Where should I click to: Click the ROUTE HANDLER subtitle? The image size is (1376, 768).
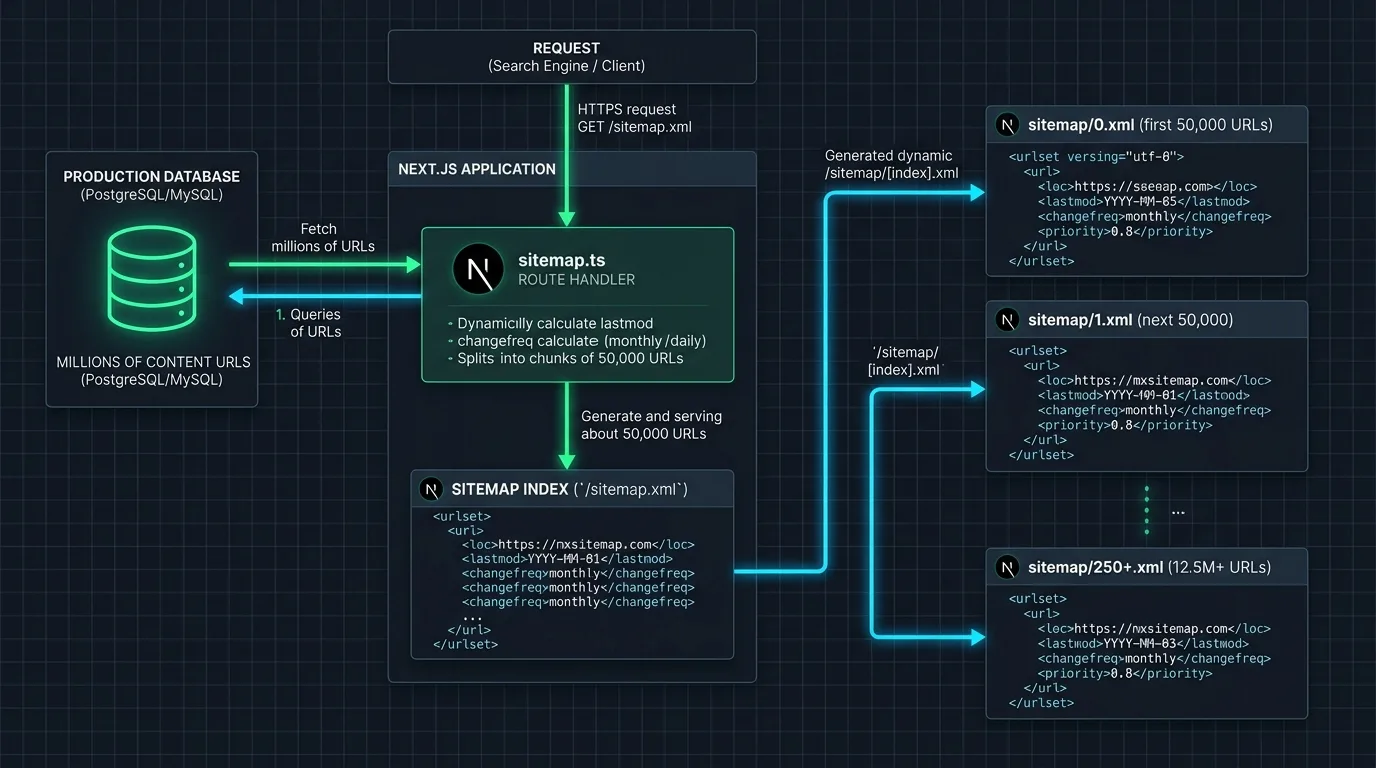pyautogui.click(x=576, y=280)
